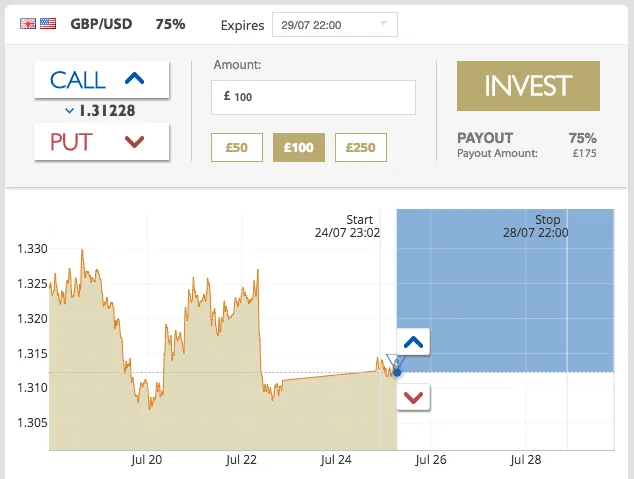
Task: Click the US flag icon
Action: [47, 24]
